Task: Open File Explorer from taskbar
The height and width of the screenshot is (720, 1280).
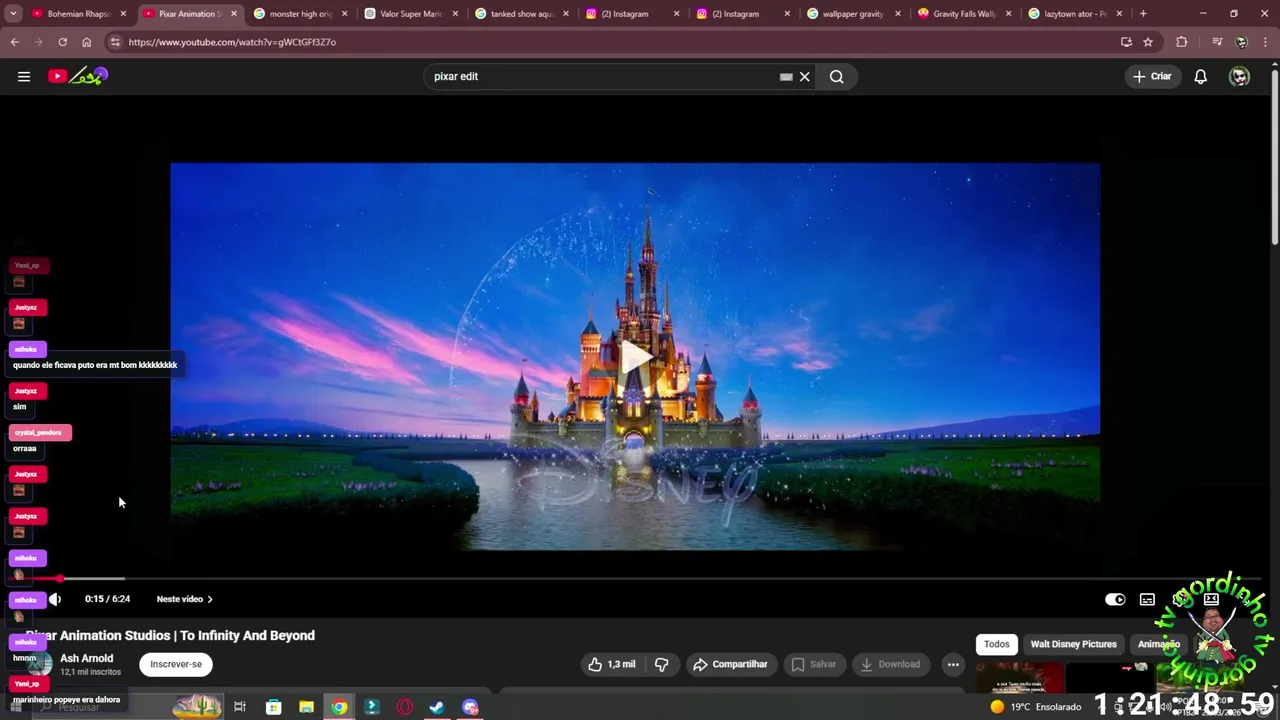Action: click(x=306, y=707)
